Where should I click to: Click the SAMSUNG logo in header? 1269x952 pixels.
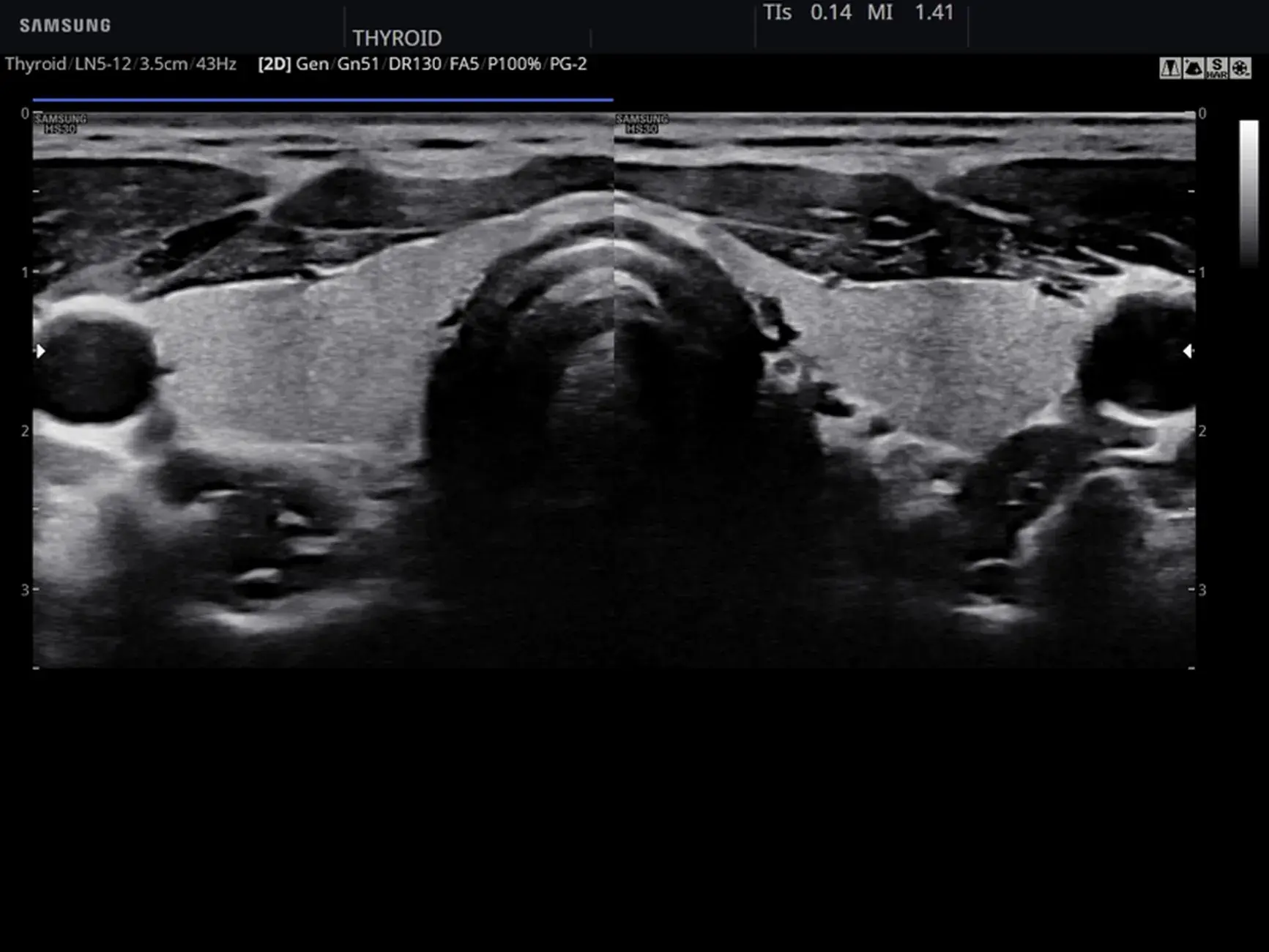point(65,26)
